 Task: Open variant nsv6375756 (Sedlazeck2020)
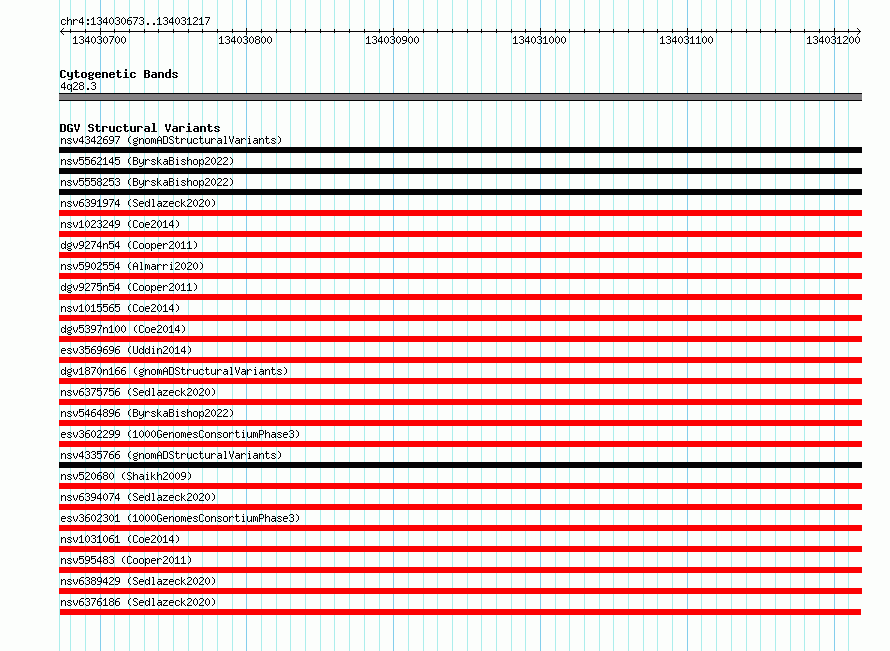click(138, 392)
